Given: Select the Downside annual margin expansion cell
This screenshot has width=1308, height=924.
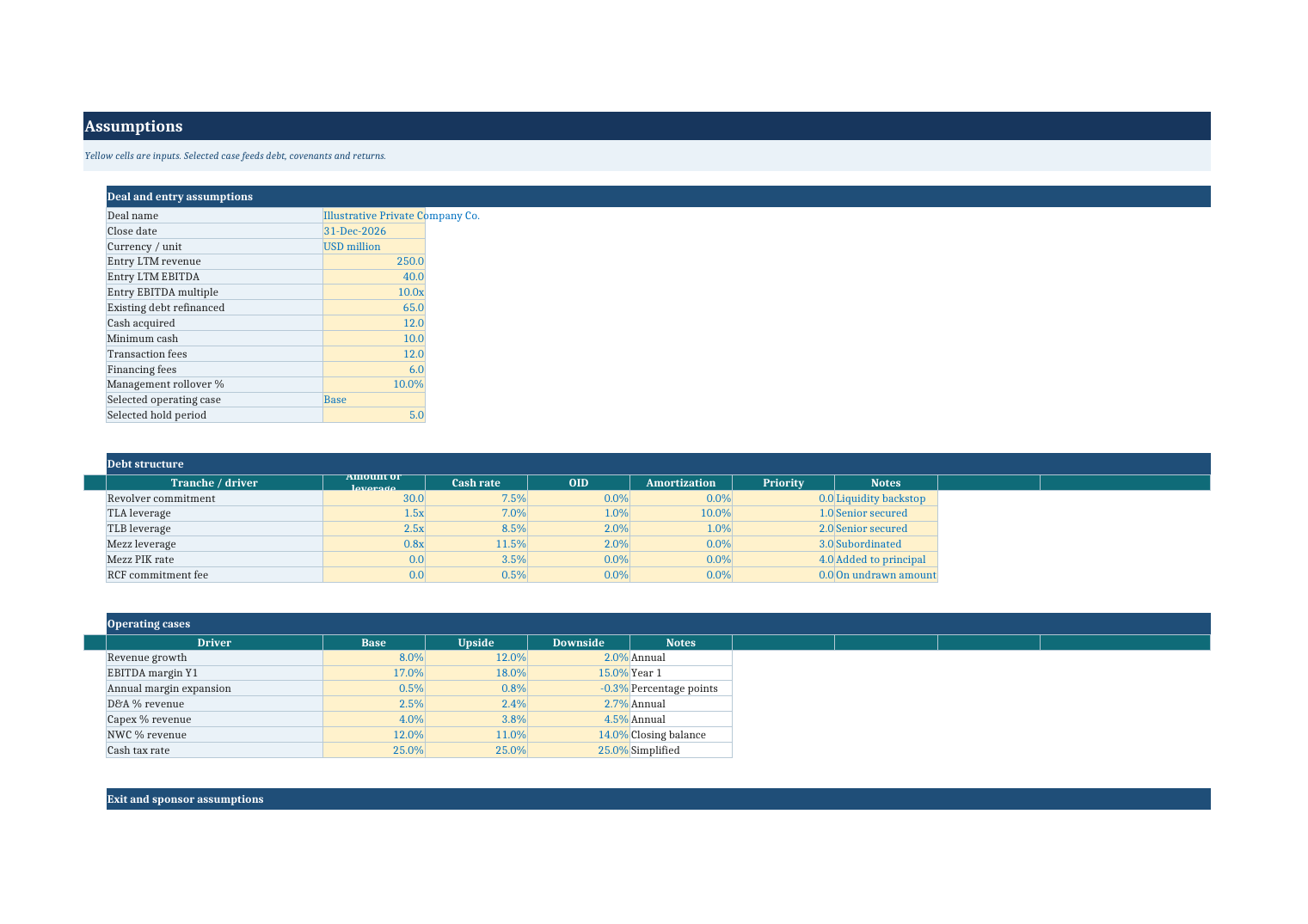Looking at the screenshot, I should [x=579, y=688].
